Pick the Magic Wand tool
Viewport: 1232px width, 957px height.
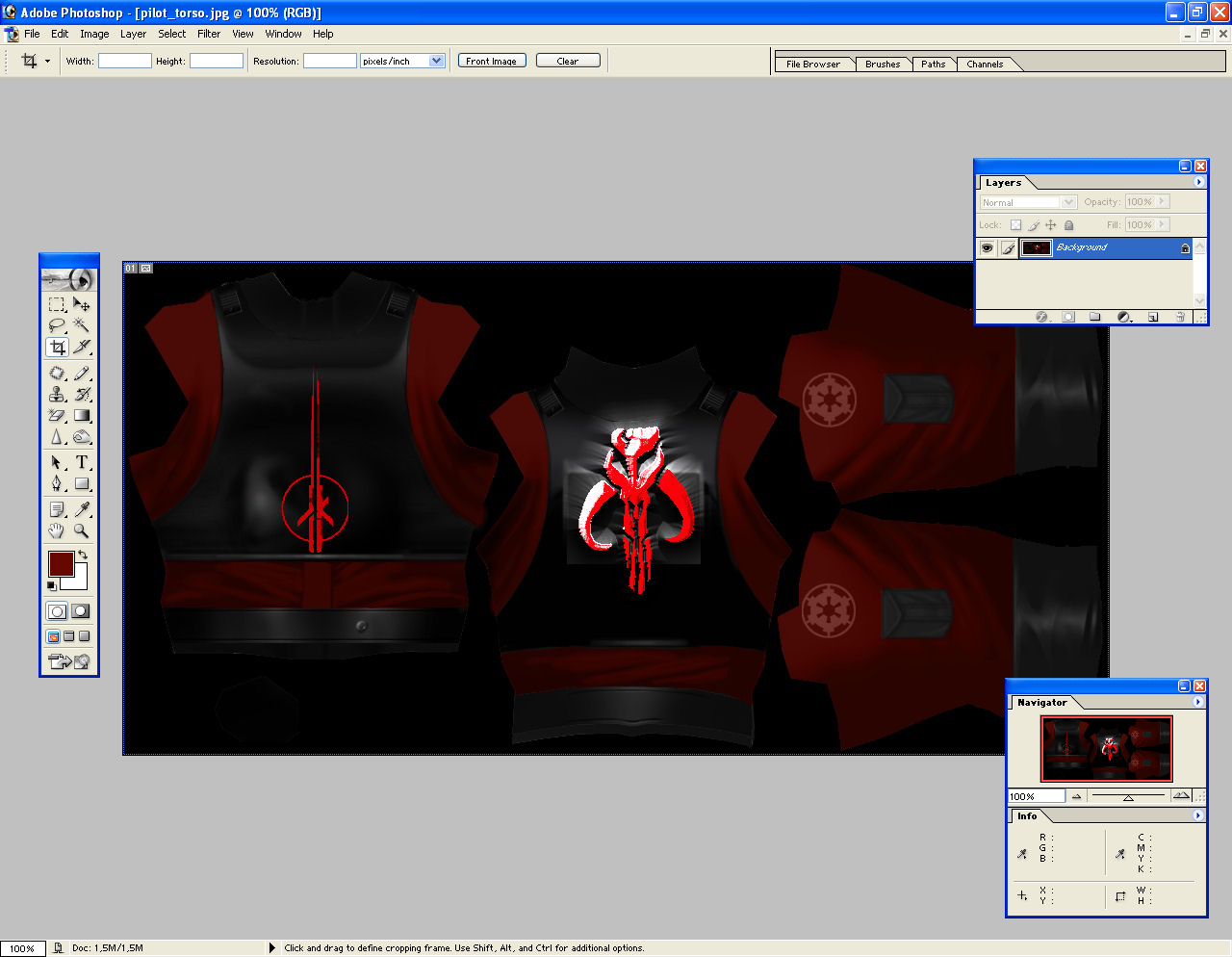tap(82, 325)
